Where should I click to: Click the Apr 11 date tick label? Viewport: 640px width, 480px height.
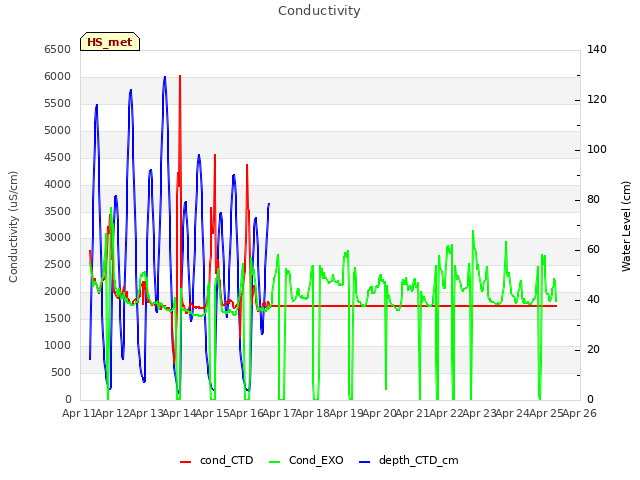(78, 413)
